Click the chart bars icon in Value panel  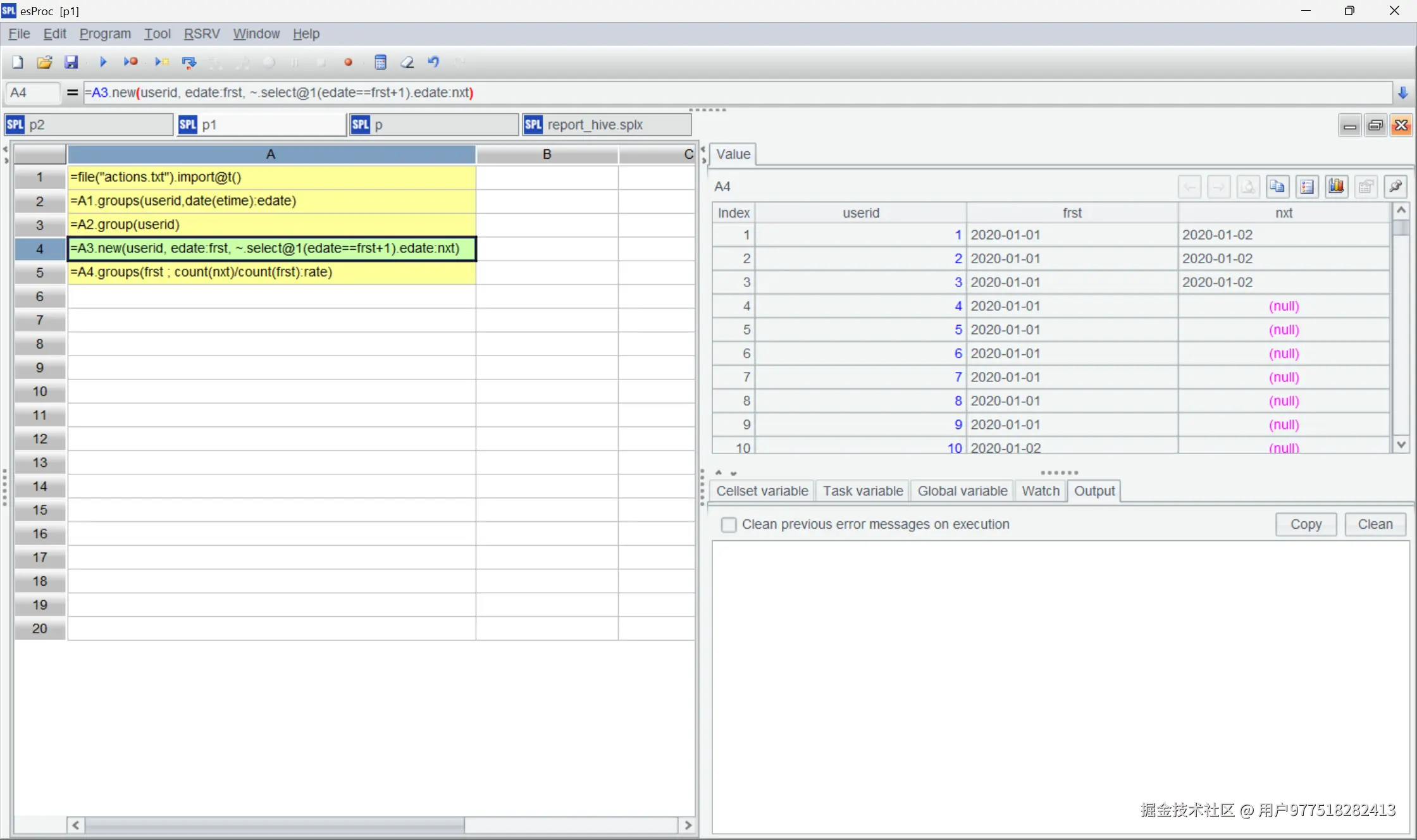coord(1336,187)
